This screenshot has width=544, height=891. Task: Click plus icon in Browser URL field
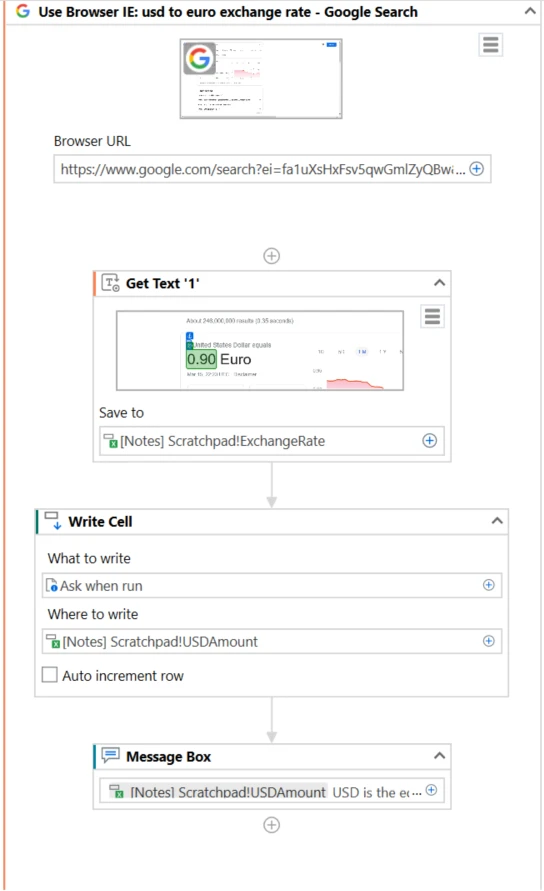tap(476, 169)
